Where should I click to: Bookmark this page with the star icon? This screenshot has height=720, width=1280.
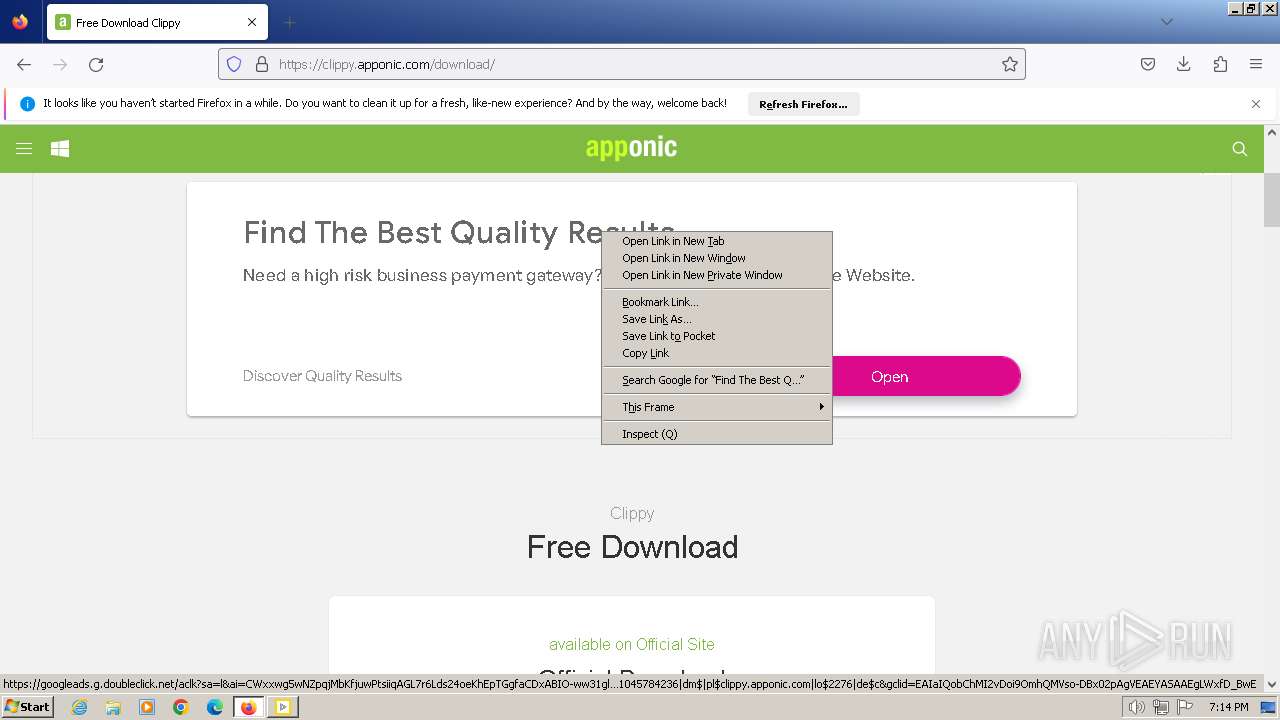pyautogui.click(x=1010, y=64)
